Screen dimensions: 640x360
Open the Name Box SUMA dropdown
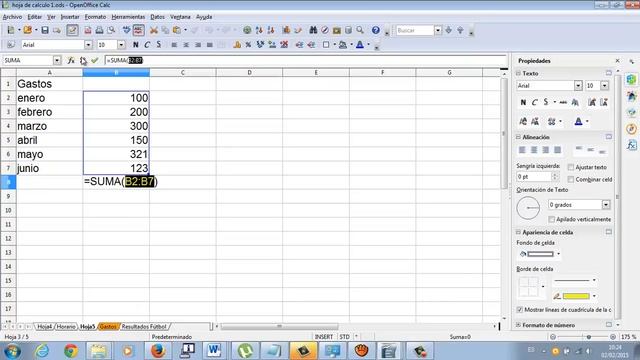(x=57, y=60)
